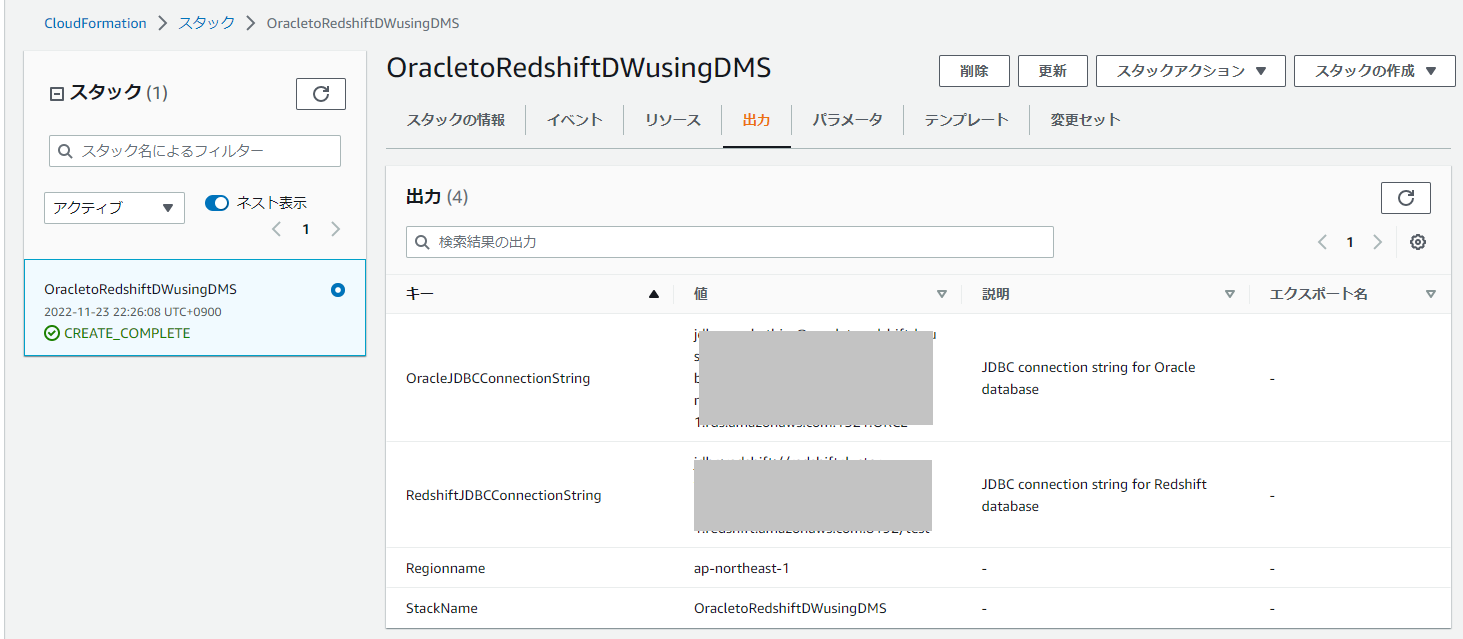The width and height of the screenshot is (1463, 639).
Task: Click the Redshift database description text
Action: pos(1095,495)
